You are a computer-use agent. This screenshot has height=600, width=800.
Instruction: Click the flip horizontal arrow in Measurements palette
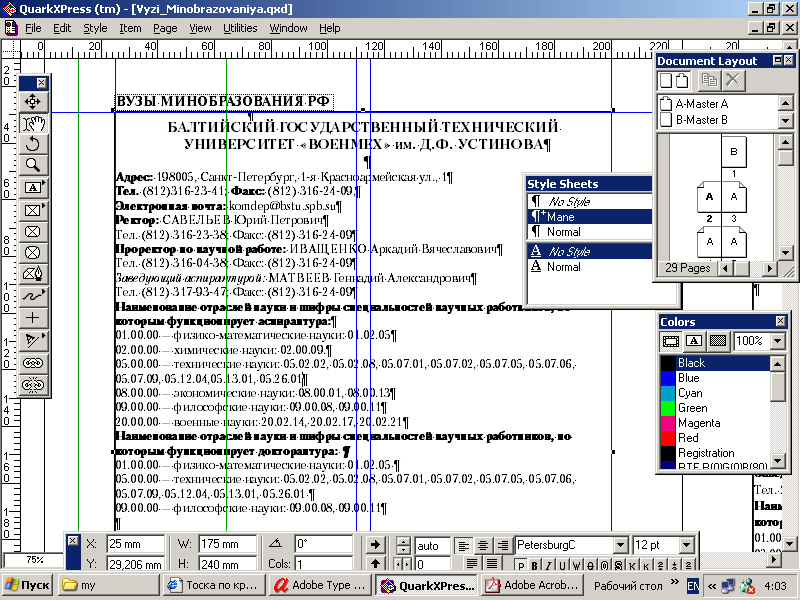pyautogui.click(x=376, y=544)
